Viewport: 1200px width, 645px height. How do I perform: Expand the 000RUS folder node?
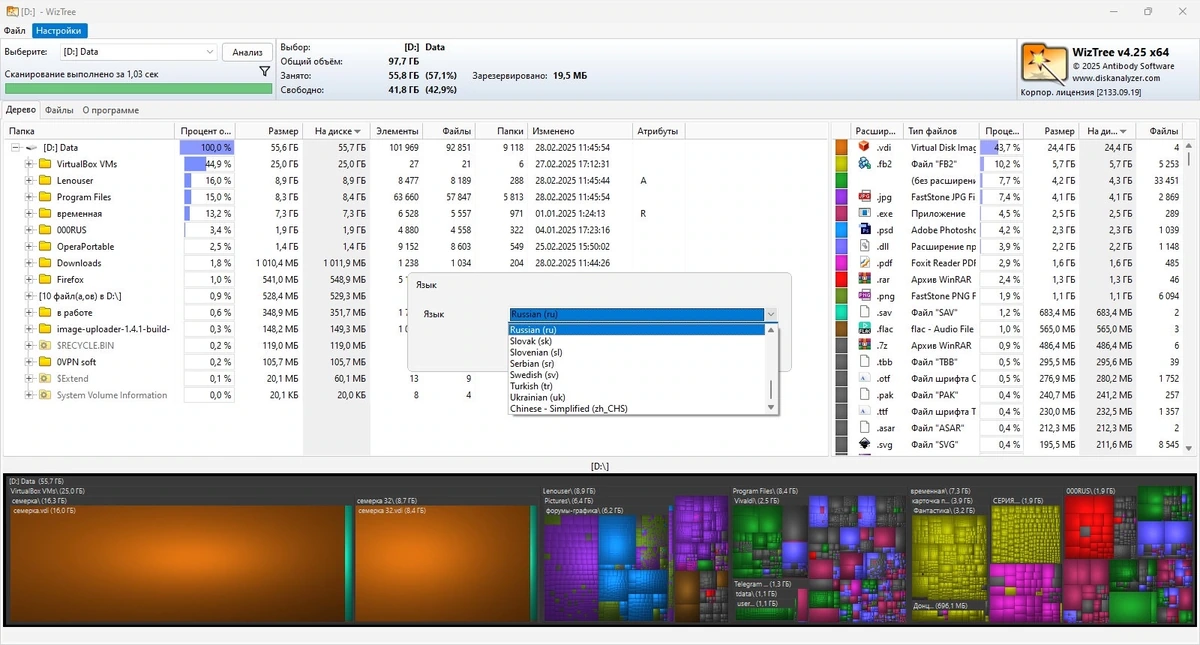29,230
